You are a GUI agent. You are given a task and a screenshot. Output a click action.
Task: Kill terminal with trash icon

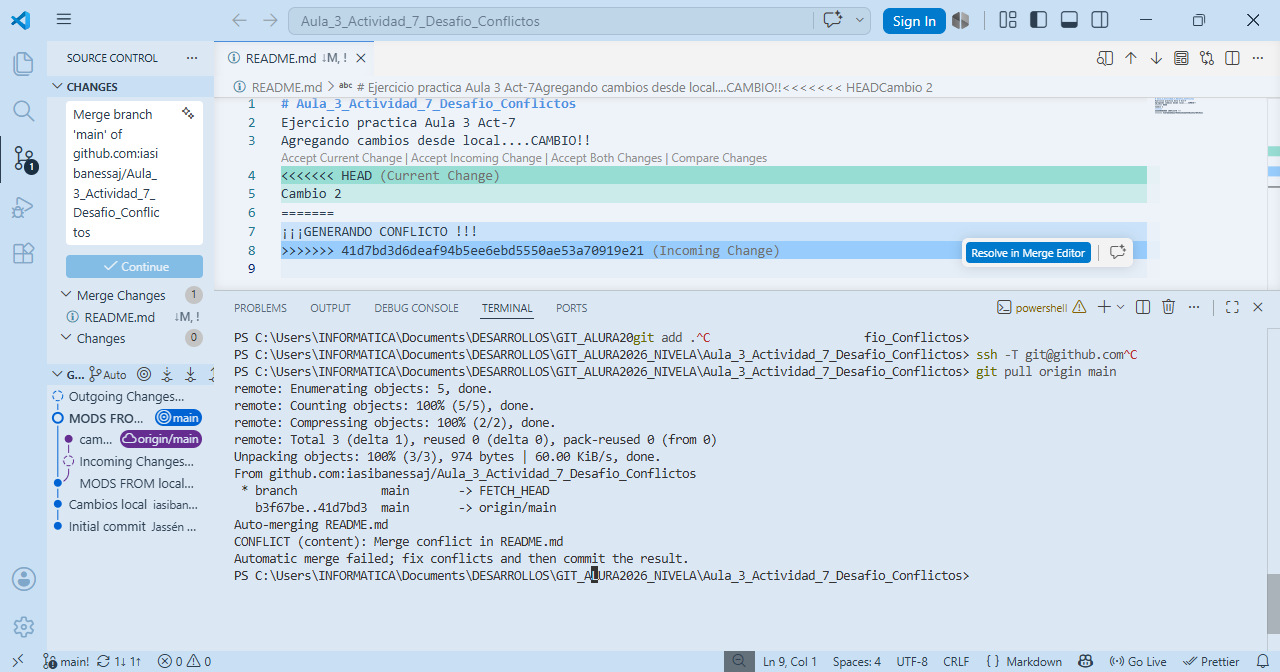coord(1168,307)
